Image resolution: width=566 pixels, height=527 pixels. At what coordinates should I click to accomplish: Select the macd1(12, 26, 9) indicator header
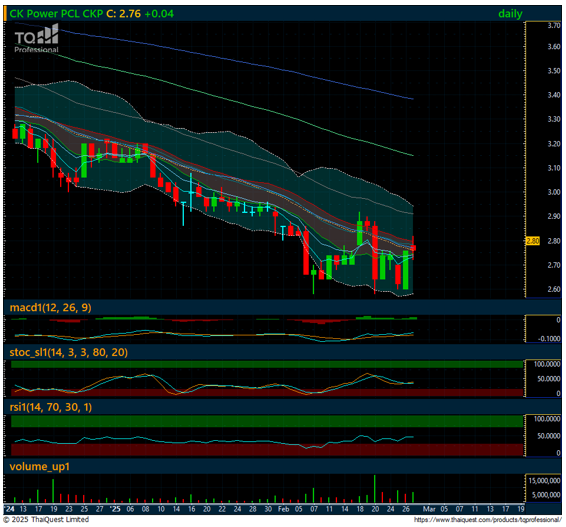click(x=50, y=308)
